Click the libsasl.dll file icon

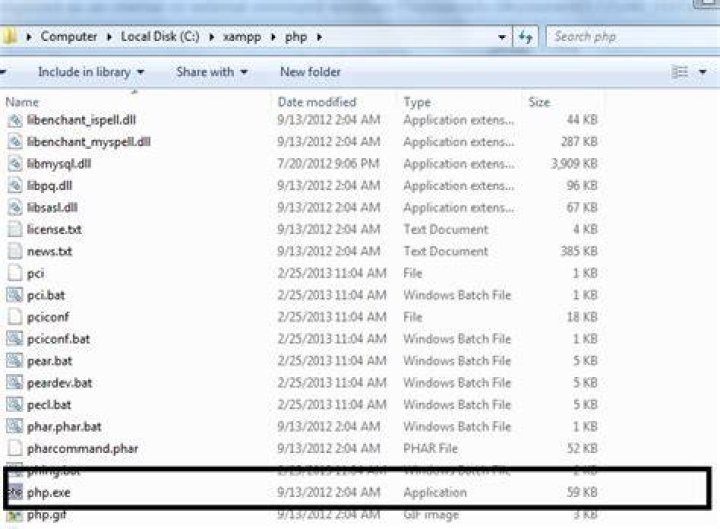pos(15,208)
